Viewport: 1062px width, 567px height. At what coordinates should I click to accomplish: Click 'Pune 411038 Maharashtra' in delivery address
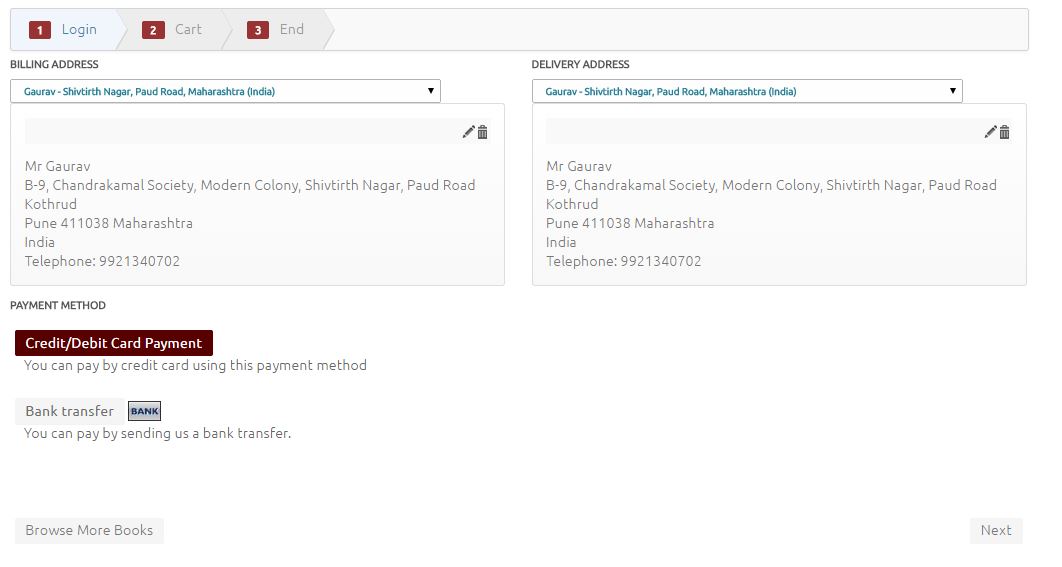coord(631,224)
